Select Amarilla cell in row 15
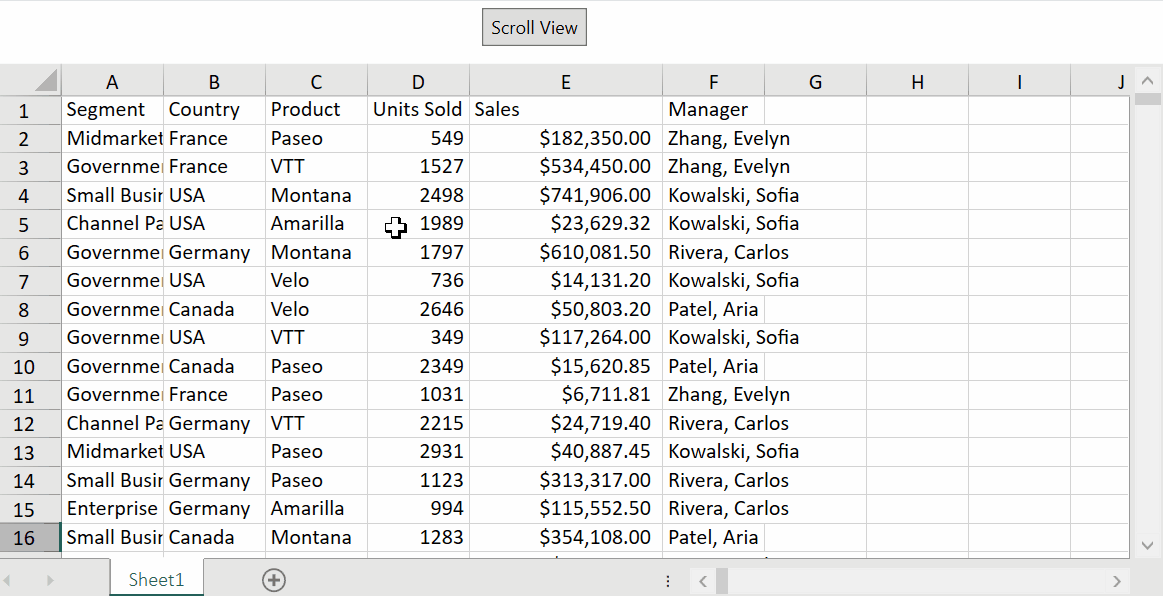 (316, 509)
